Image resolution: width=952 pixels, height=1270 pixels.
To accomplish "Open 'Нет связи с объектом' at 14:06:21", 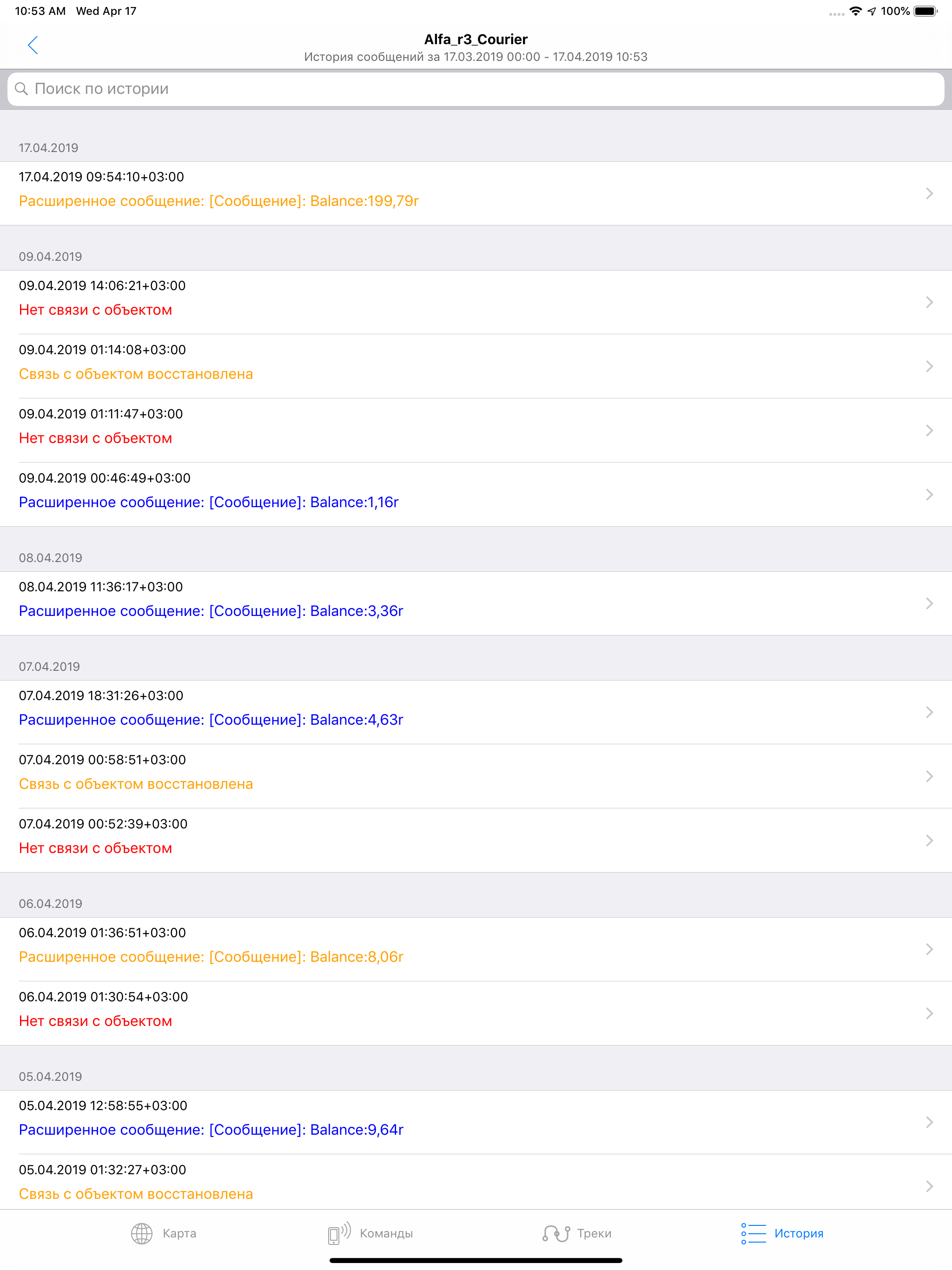I will point(95,310).
